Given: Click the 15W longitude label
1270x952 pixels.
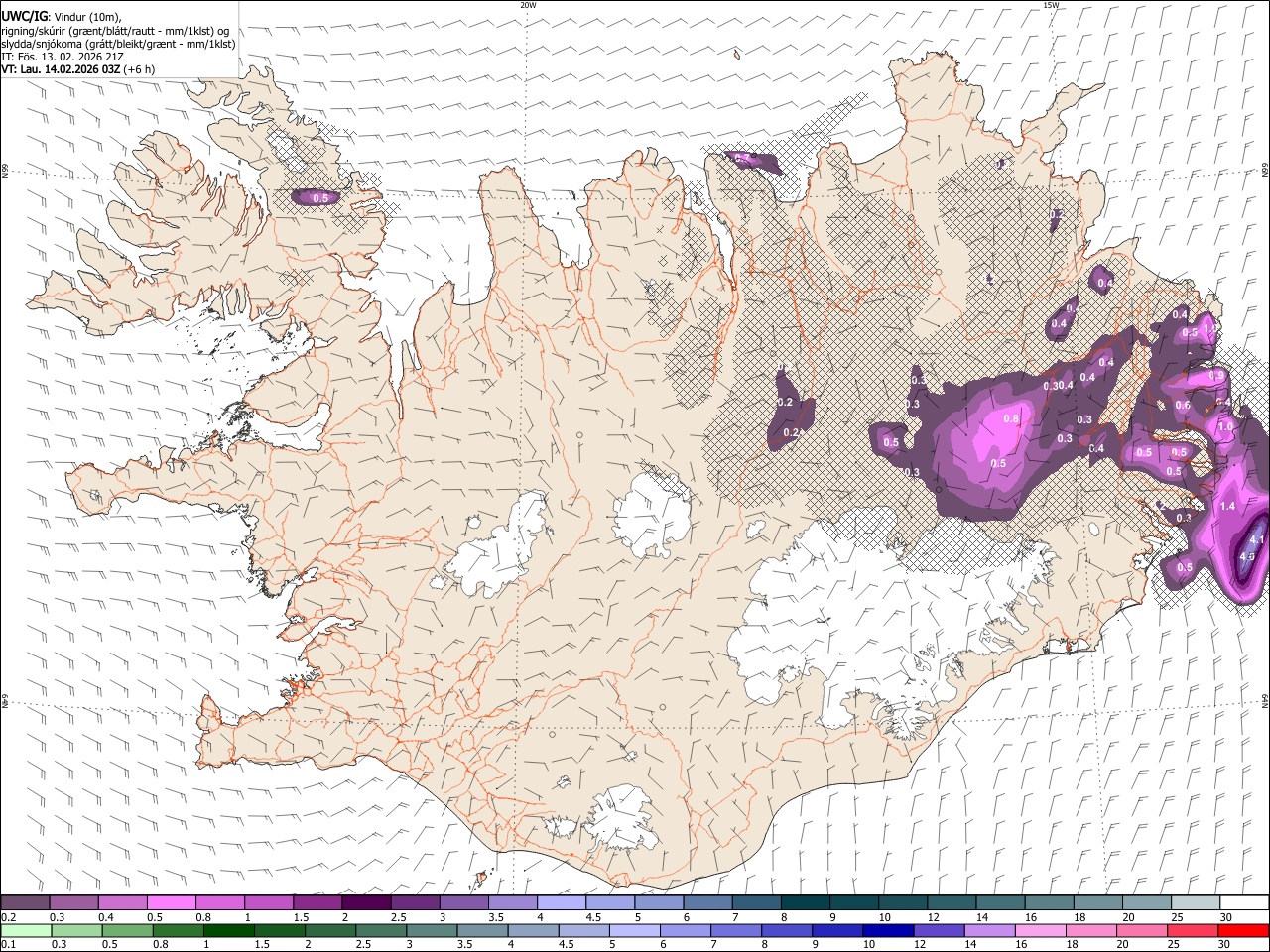Looking at the screenshot, I should click(1051, 5).
